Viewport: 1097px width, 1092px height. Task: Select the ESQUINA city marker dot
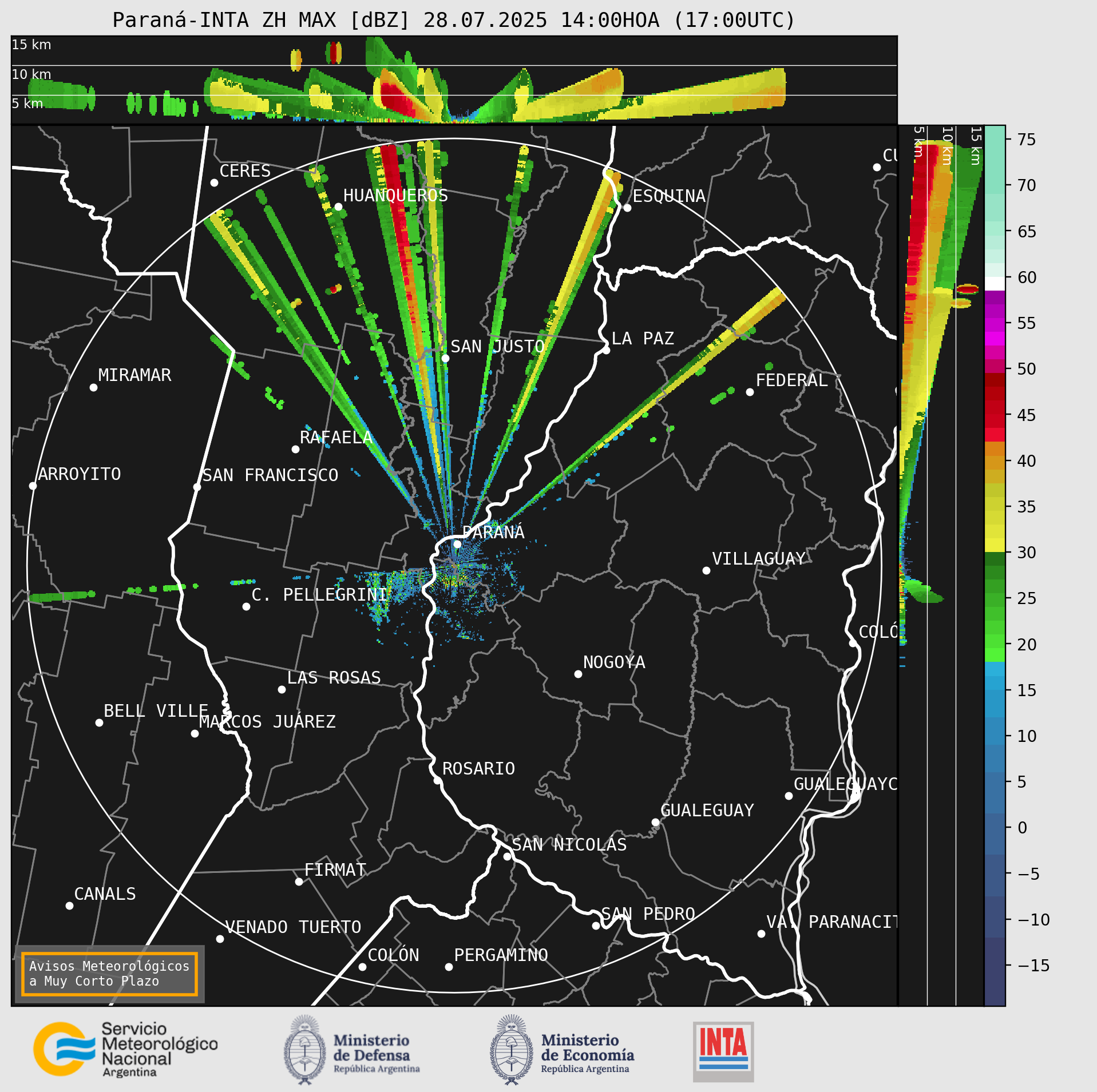pyautogui.click(x=627, y=208)
